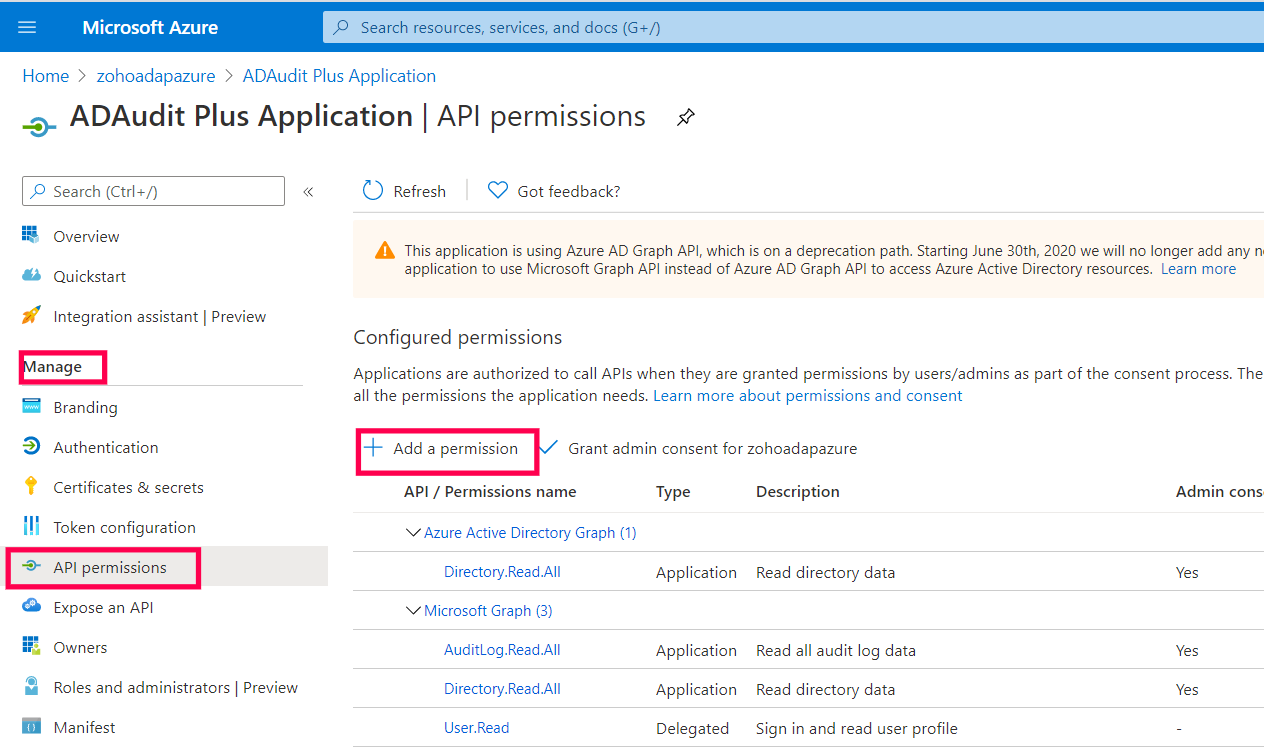Open the Authentication menu item
This screenshot has width=1264, height=756.
pyautogui.click(x=105, y=447)
